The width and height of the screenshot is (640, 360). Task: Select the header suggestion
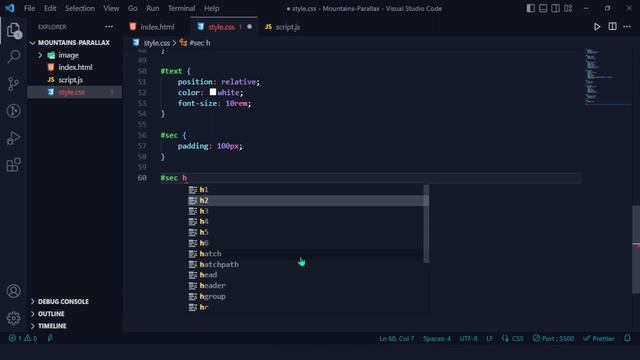pyautogui.click(x=305, y=286)
